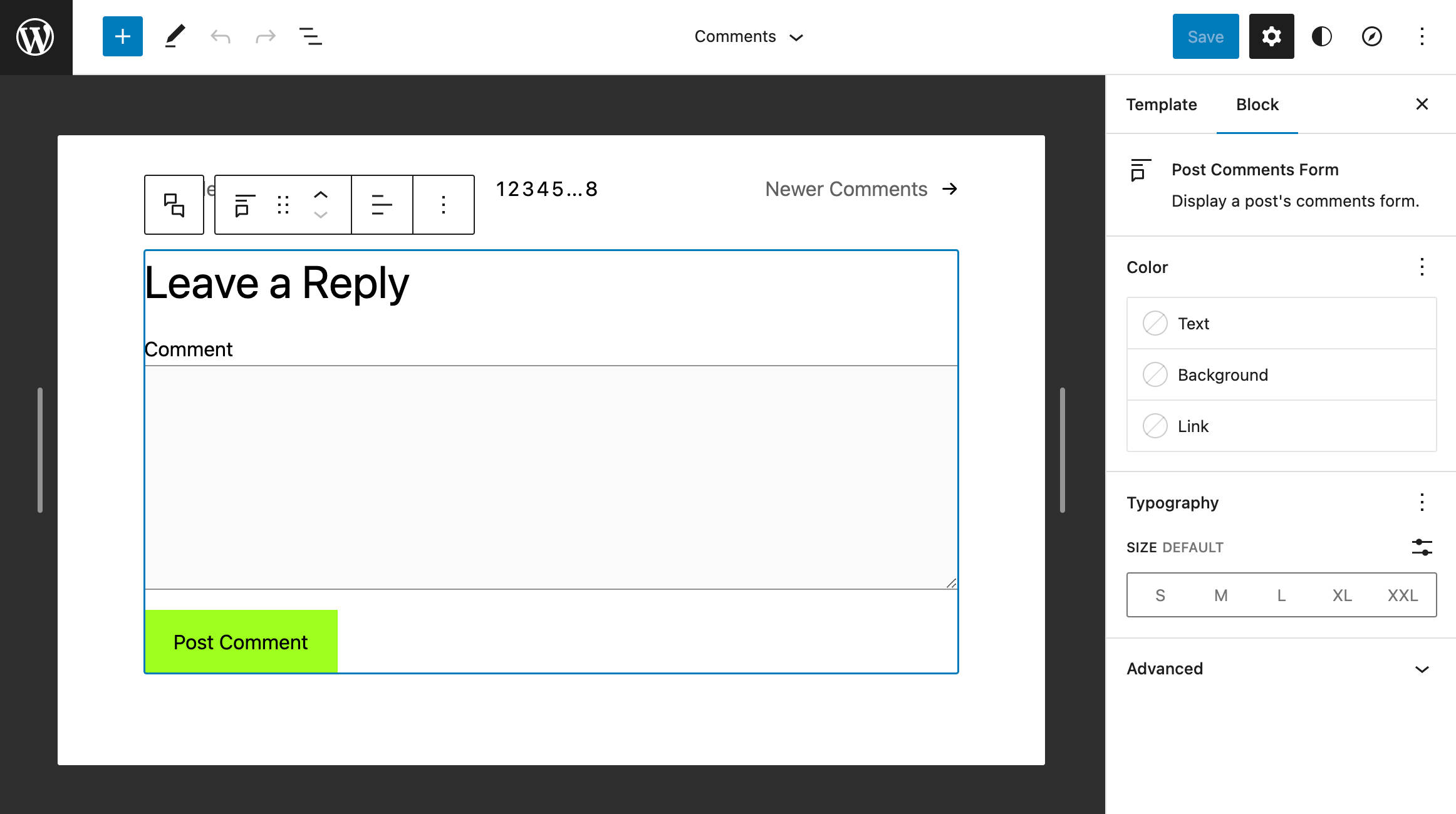The height and width of the screenshot is (814, 1456).
Task: Open the List View icon
Action: [x=311, y=37]
